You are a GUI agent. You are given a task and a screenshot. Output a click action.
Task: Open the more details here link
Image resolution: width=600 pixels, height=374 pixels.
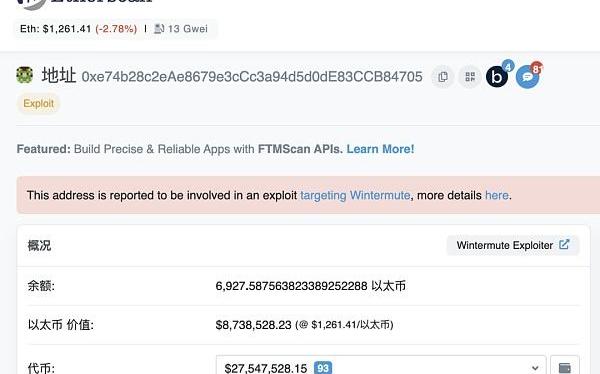[x=497, y=195]
